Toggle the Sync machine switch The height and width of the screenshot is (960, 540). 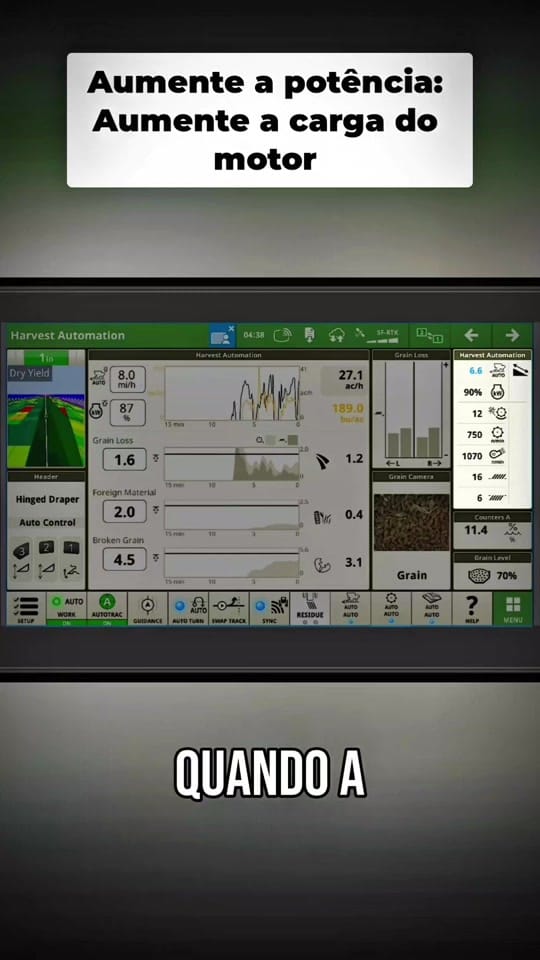coord(269,608)
